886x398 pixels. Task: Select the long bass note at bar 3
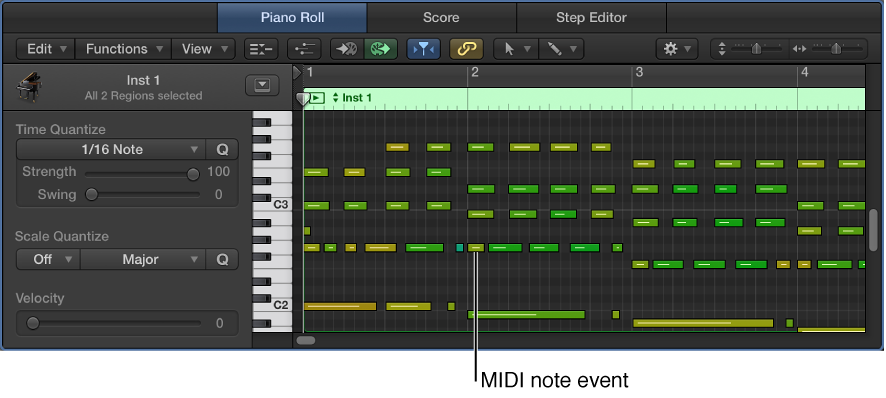pos(703,323)
